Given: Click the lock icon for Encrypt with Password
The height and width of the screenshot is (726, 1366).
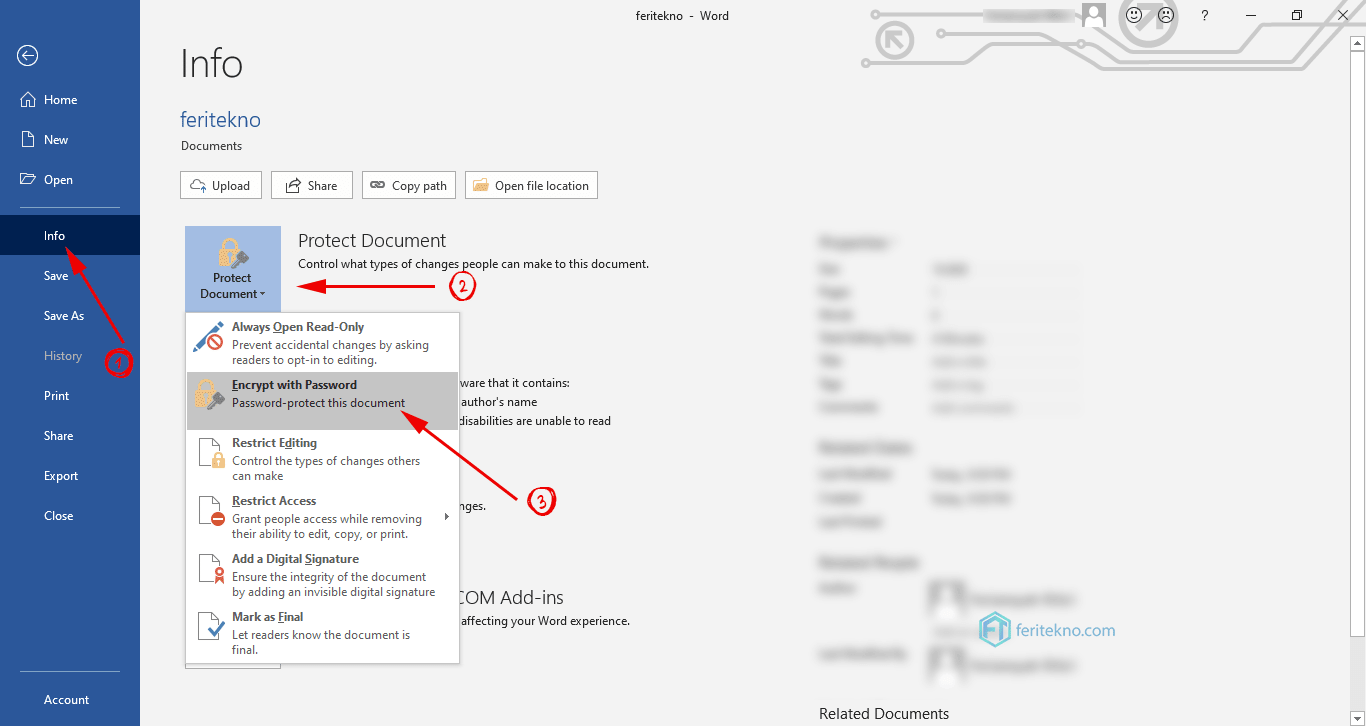Looking at the screenshot, I should (210, 394).
